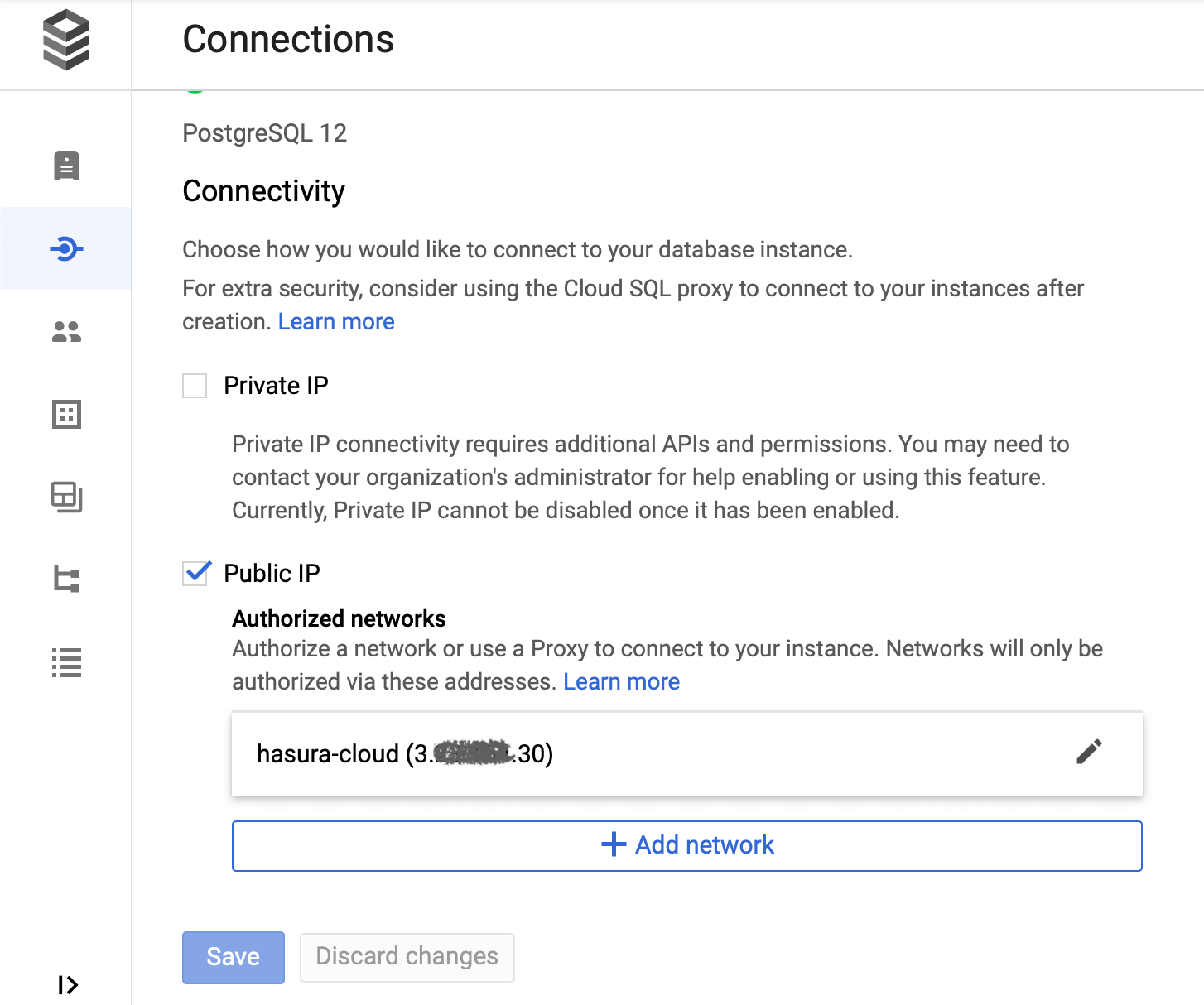Open the Backups sidebar icon
1204x1005 pixels.
(66, 497)
